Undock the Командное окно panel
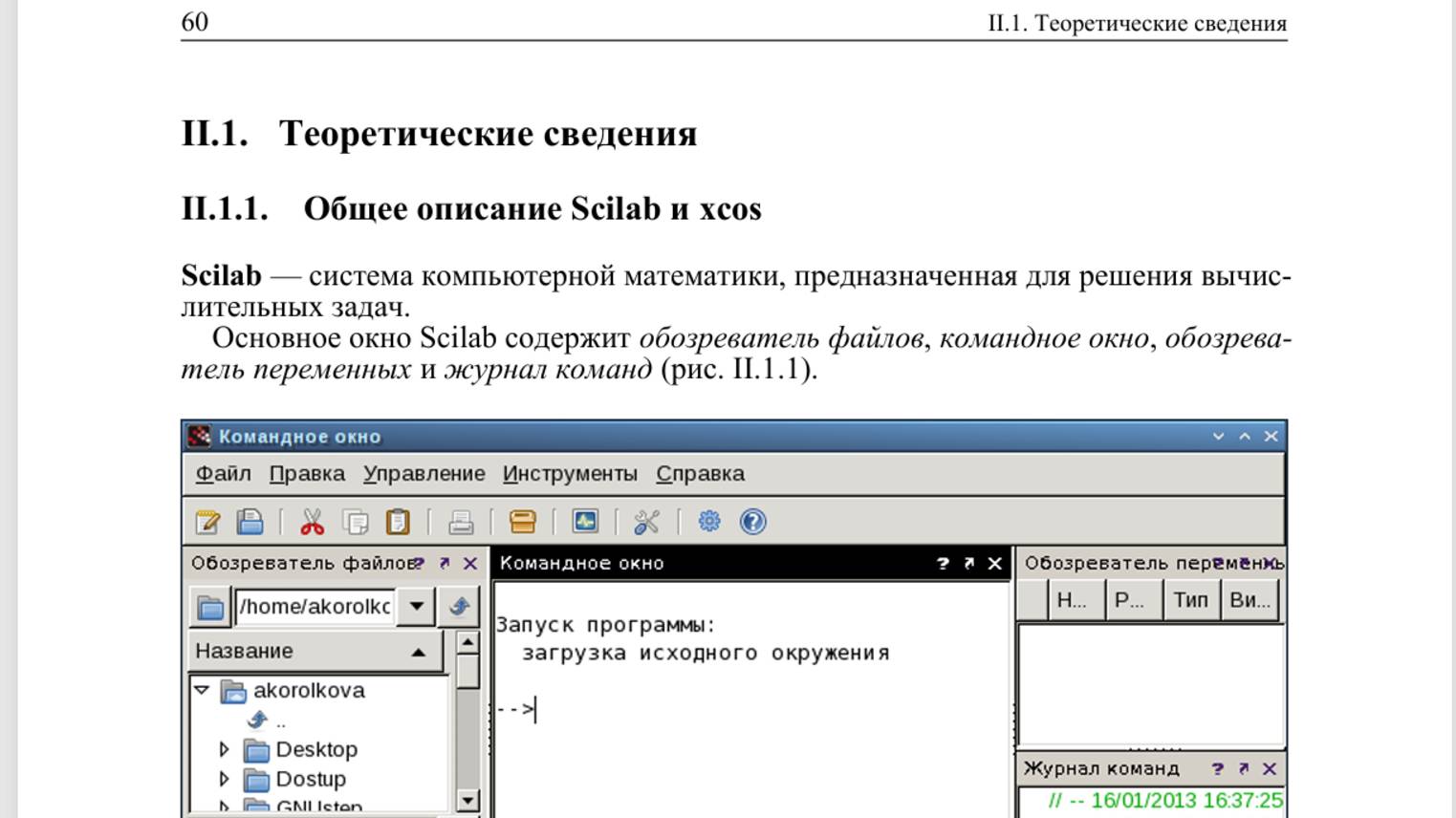Screen dimensions: 1456x818 (969, 564)
